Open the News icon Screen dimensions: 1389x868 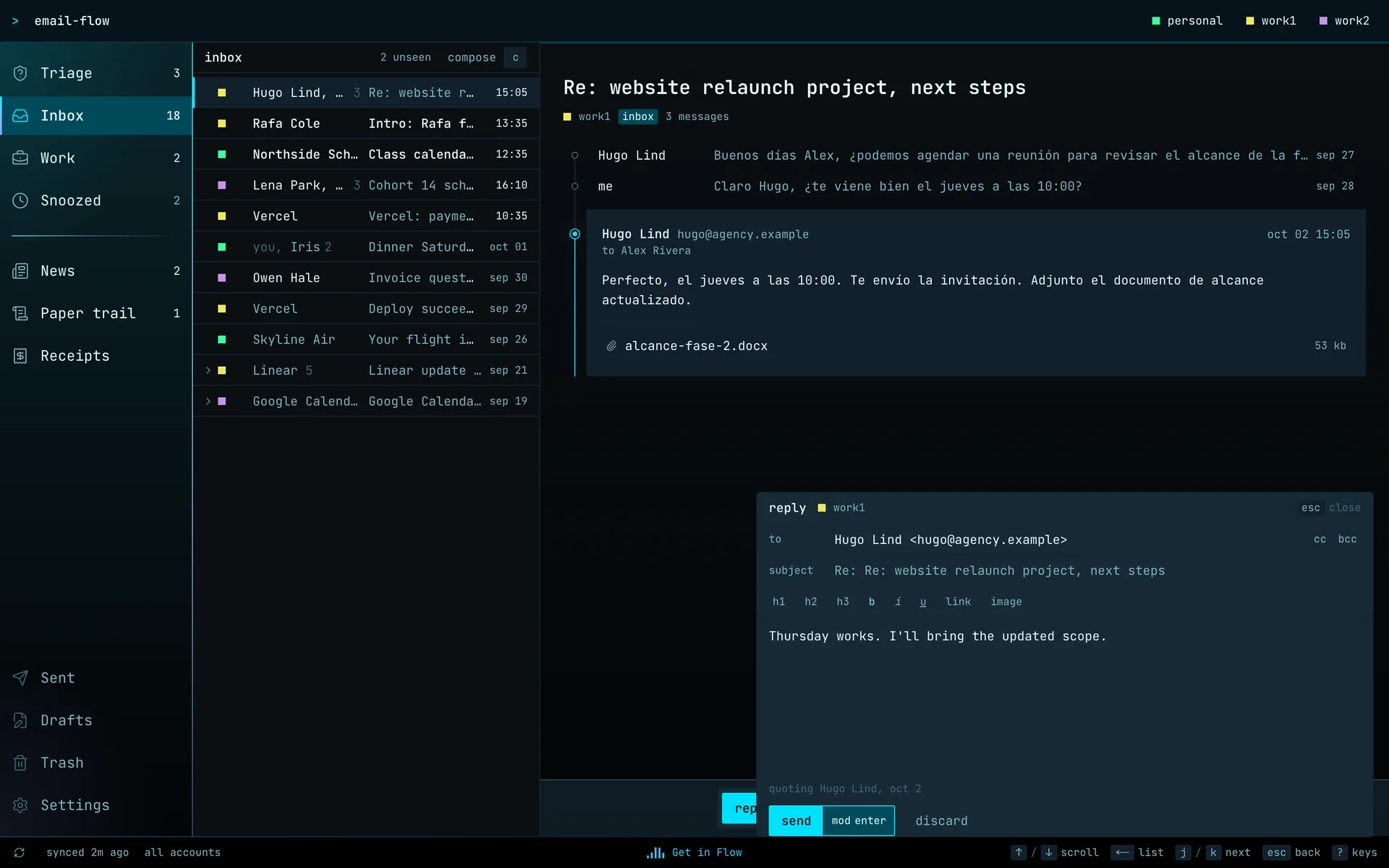coord(20,271)
